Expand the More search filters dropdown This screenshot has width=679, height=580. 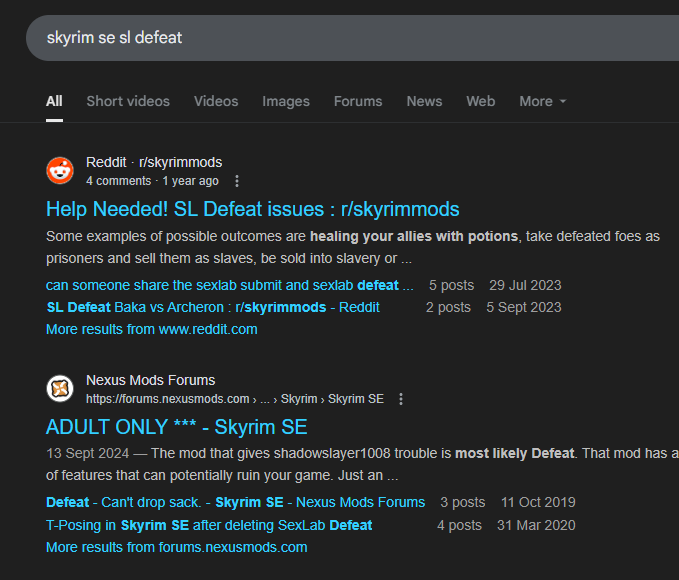[542, 101]
